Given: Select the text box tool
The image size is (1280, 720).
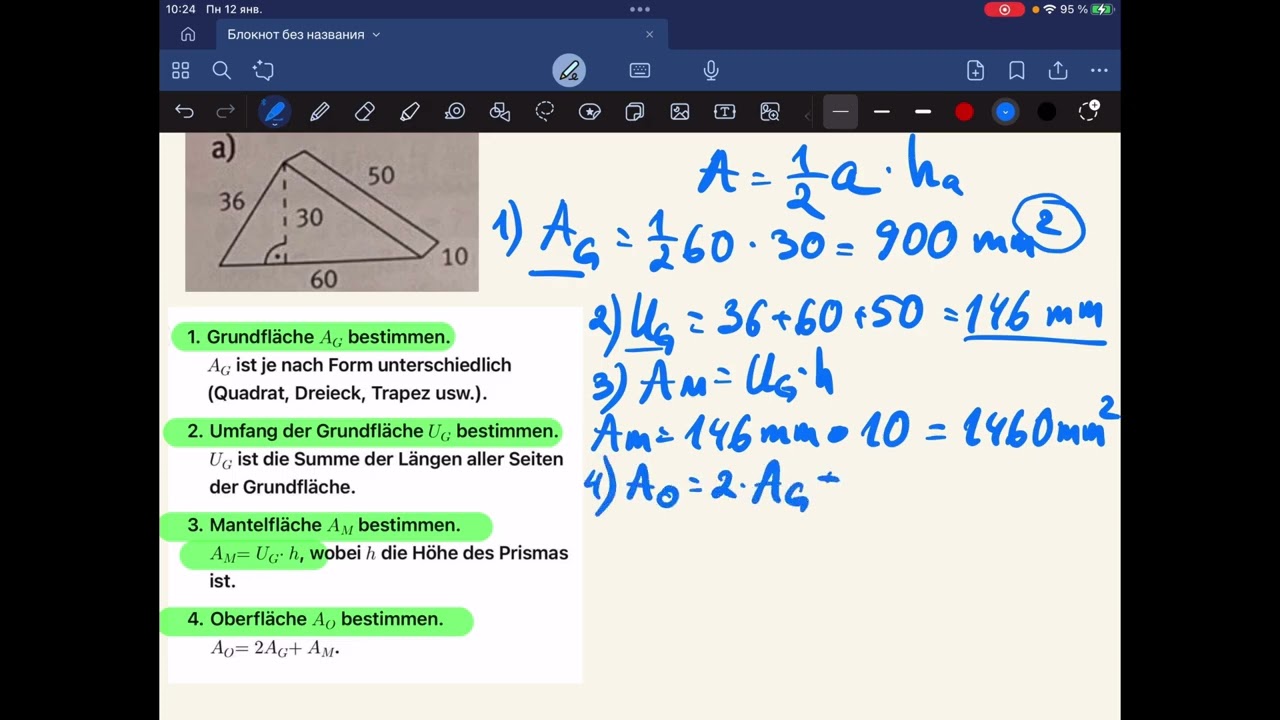Looking at the screenshot, I should [725, 111].
